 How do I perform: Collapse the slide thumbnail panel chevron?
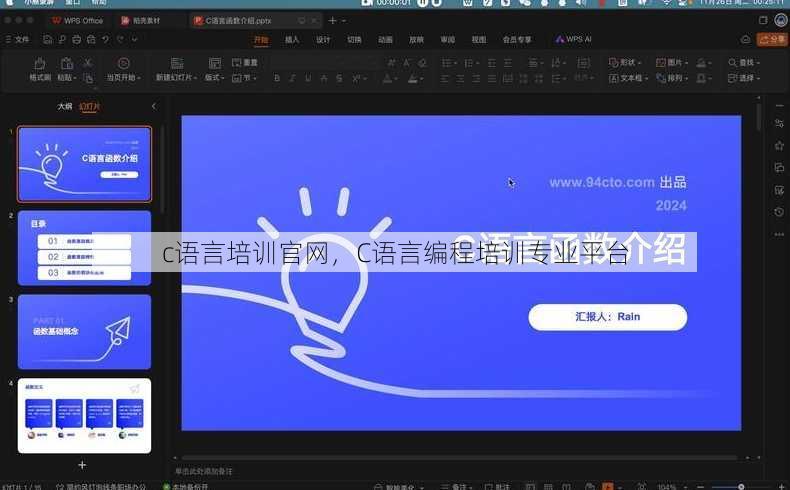pyautogui.click(x=154, y=106)
